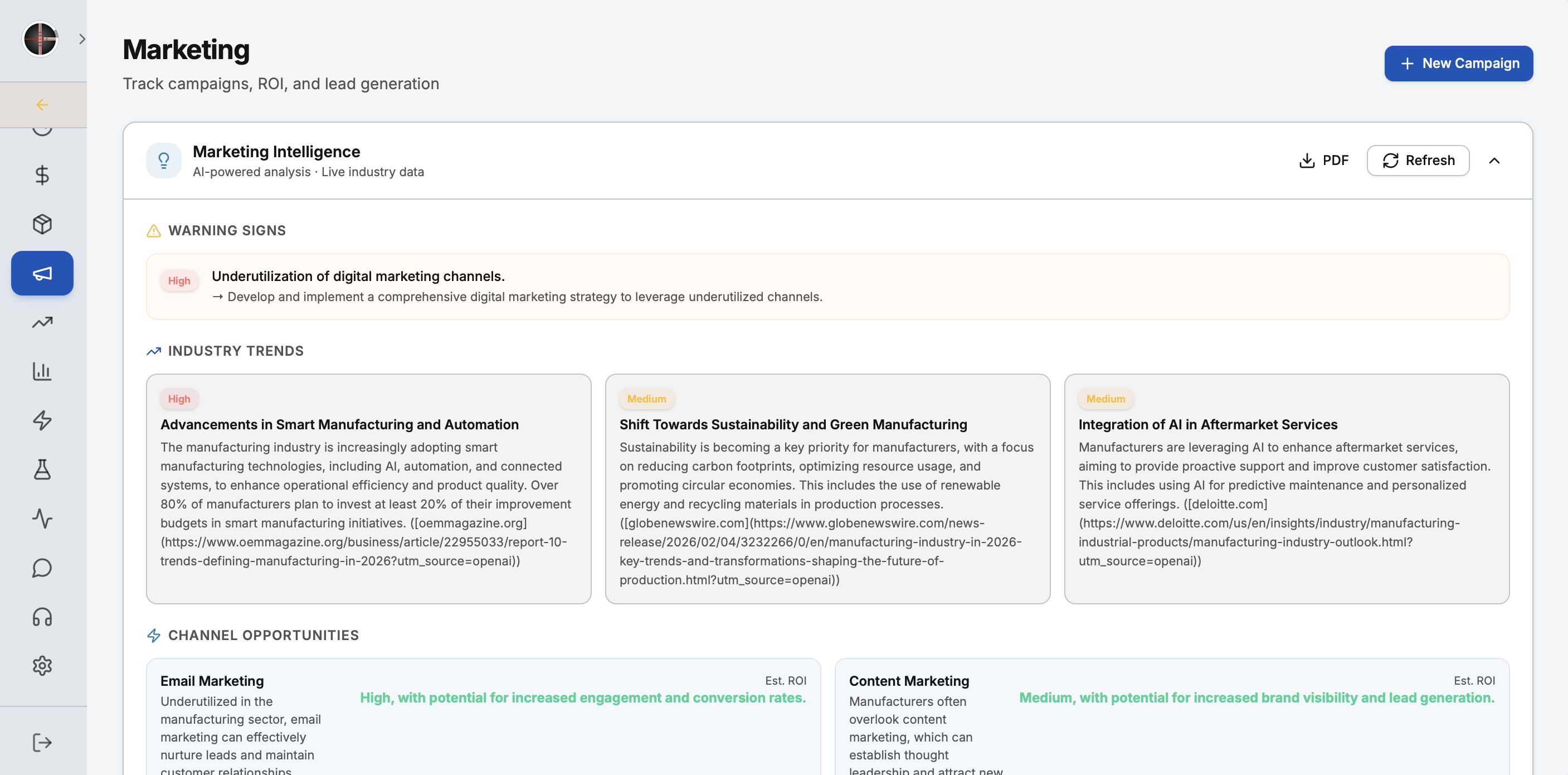Click the orange back arrow in sidebar
The image size is (1568, 775).
tap(42, 105)
